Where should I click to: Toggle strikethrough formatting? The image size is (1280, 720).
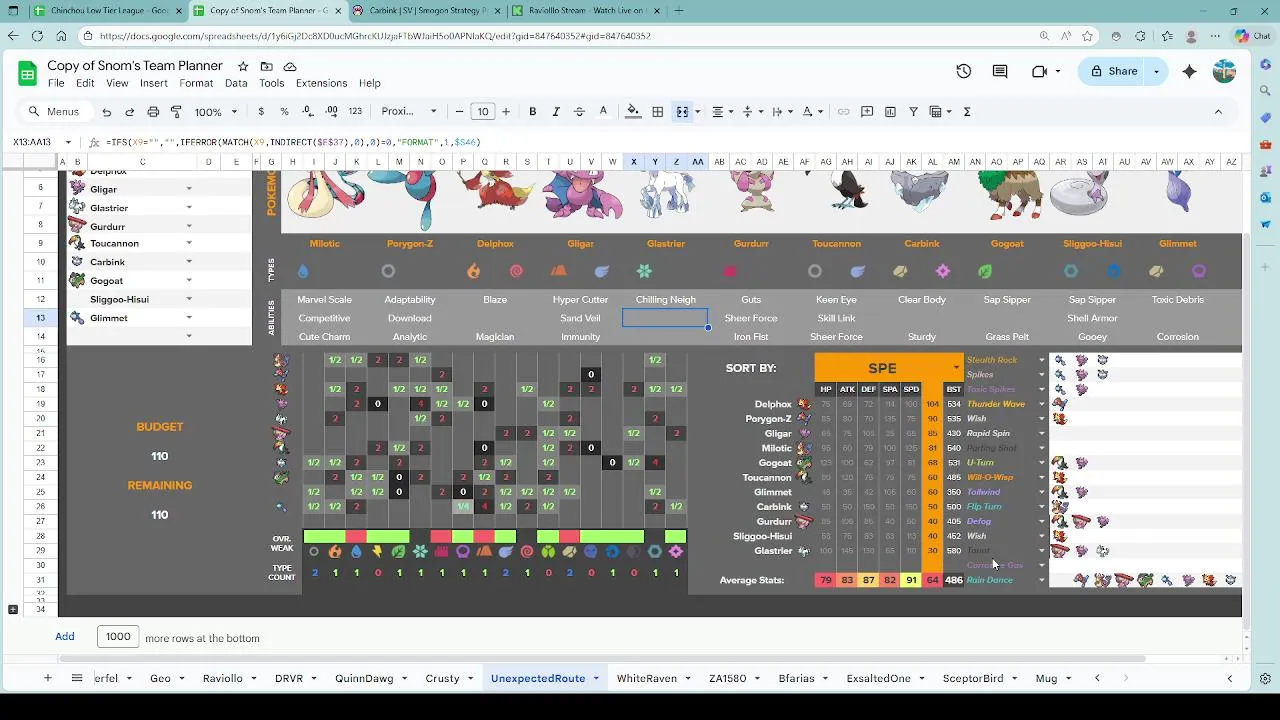[579, 112]
